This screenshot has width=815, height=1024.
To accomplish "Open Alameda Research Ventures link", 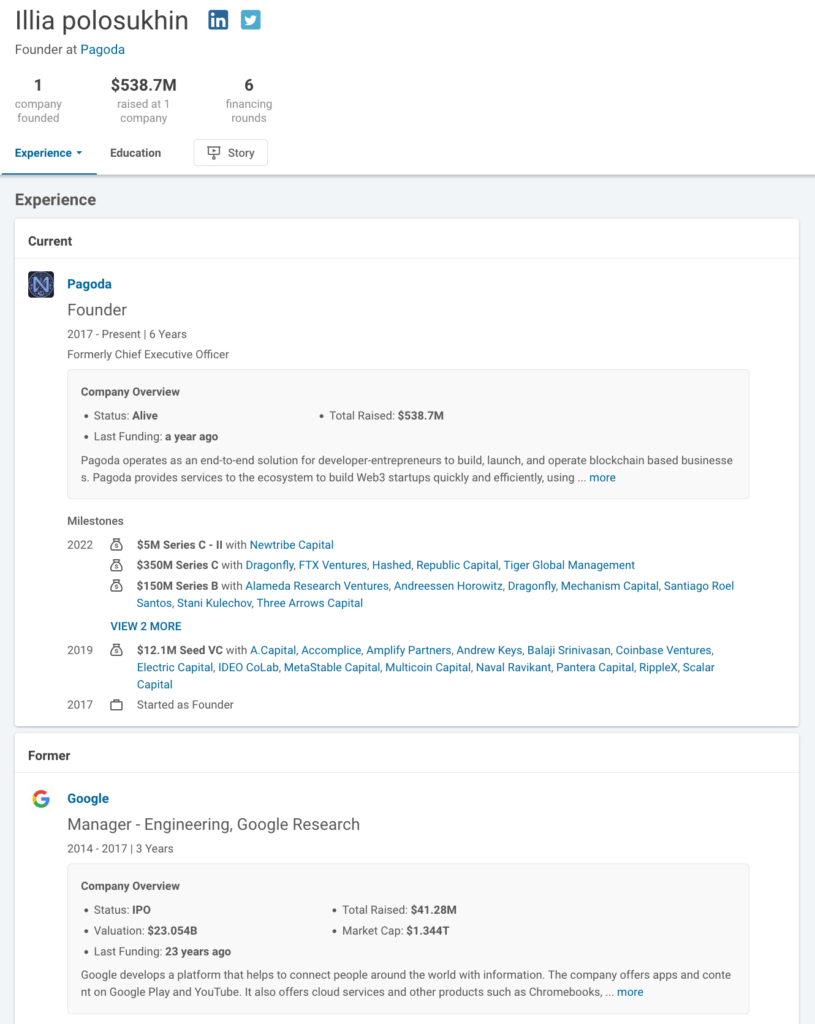I will coord(317,586).
